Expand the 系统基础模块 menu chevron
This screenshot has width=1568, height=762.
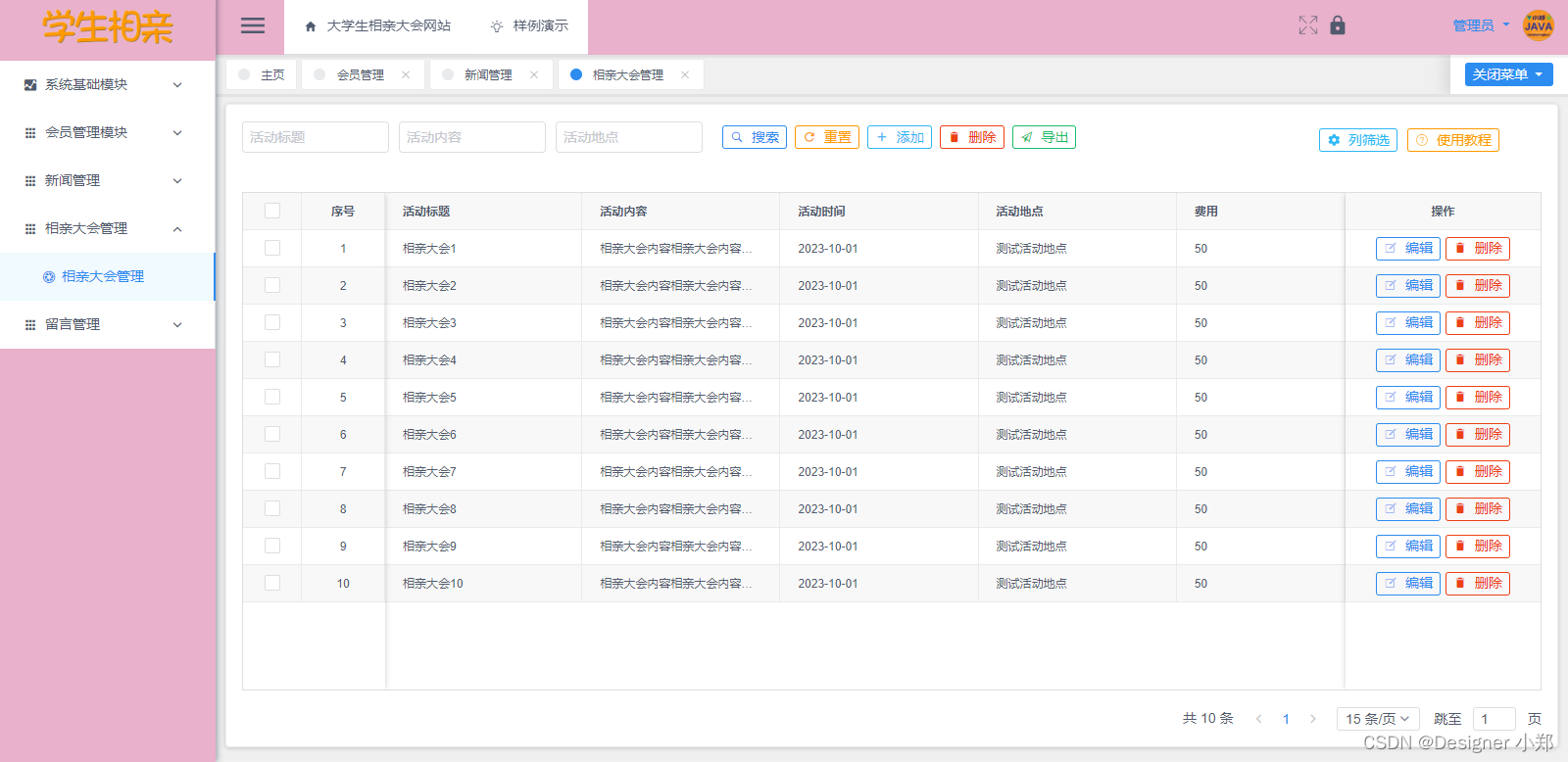(x=177, y=85)
